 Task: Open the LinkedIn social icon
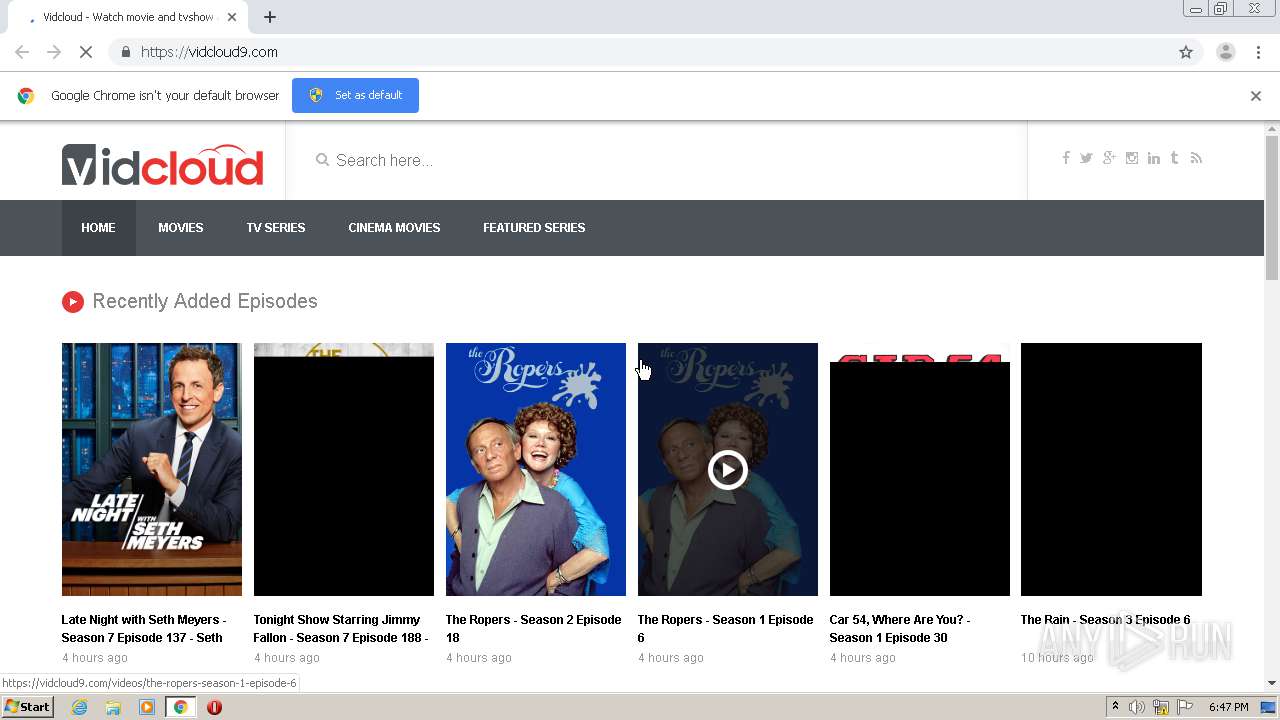coord(1154,158)
